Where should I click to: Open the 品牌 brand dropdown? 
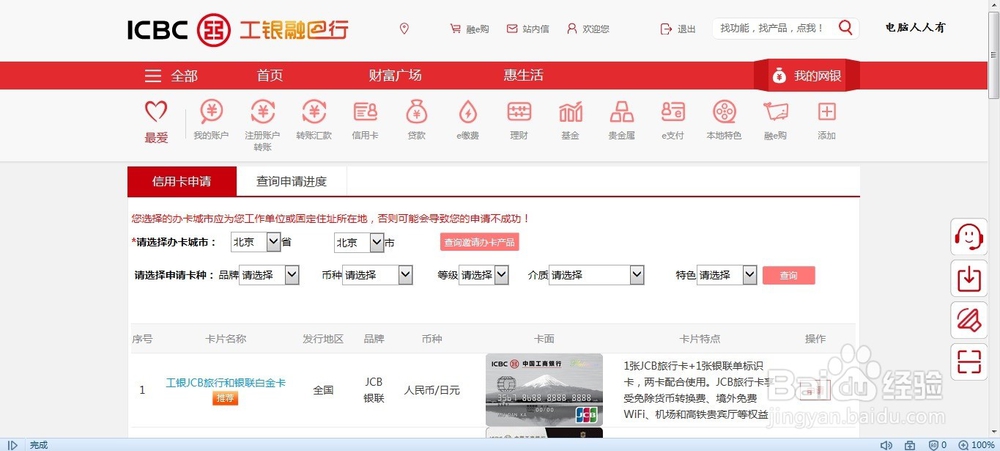click(269, 275)
